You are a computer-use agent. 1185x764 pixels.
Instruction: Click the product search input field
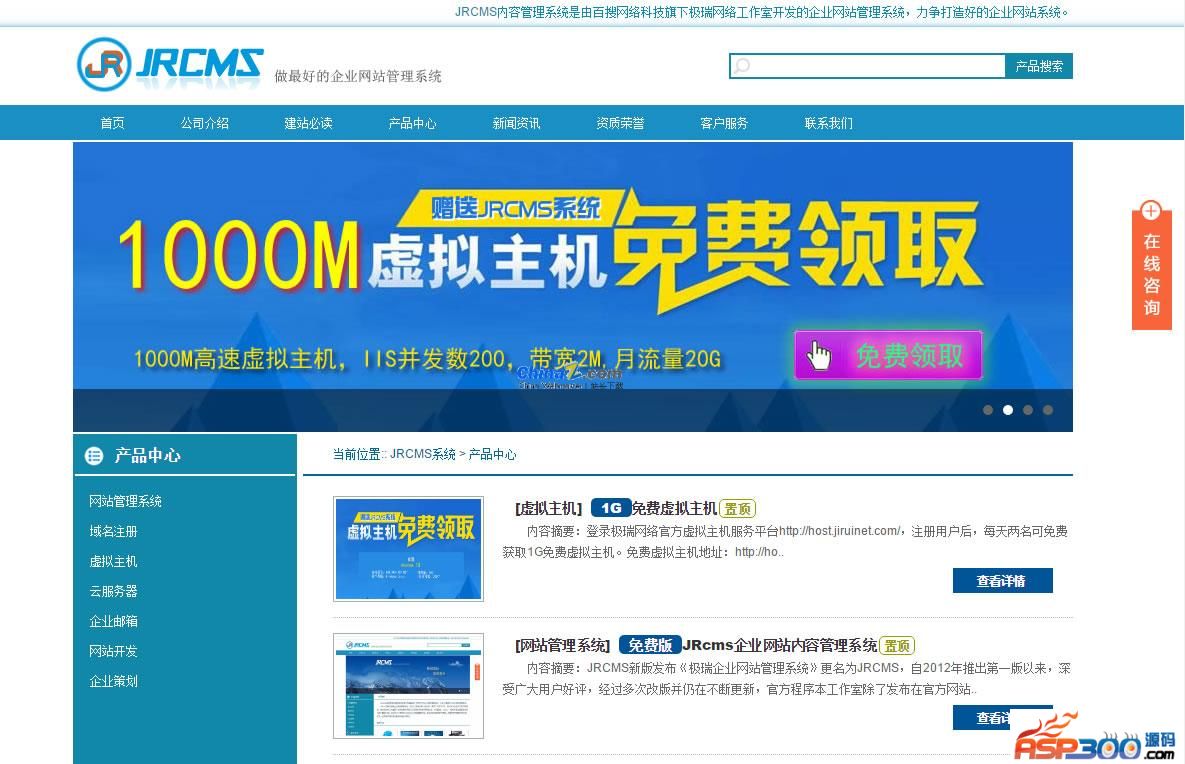pos(868,66)
